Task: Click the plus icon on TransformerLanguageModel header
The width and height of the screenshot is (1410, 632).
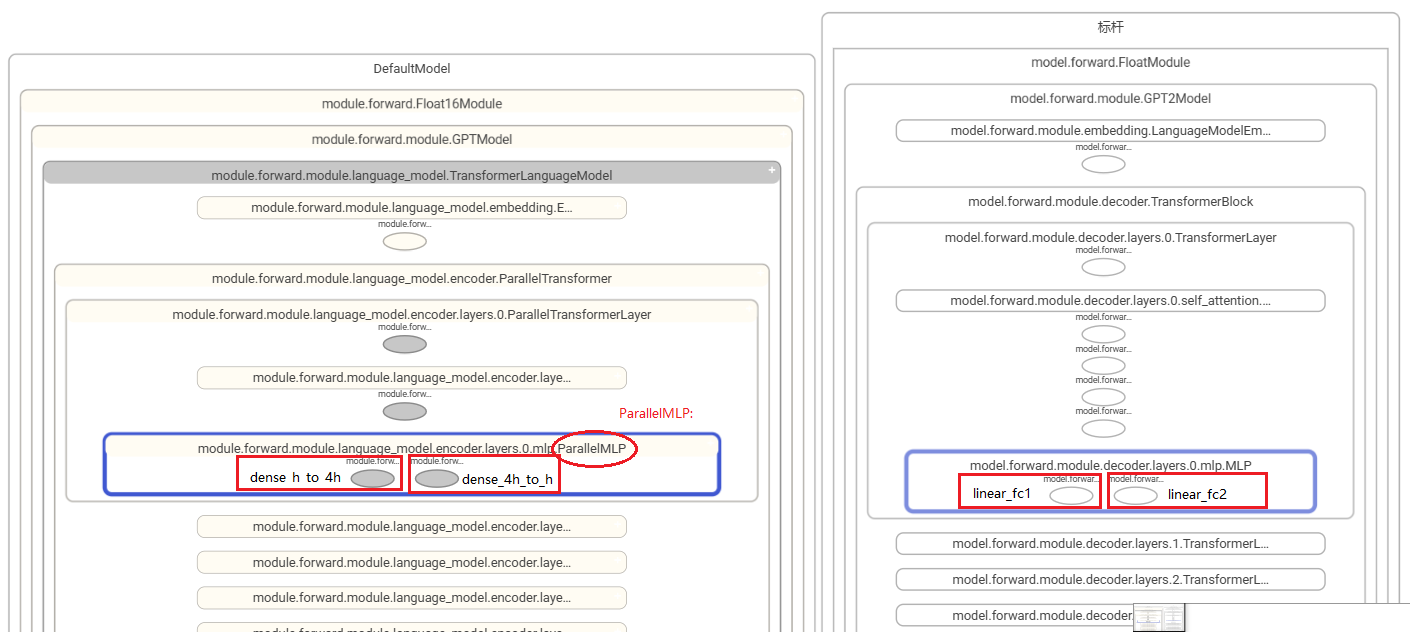Action: pos(771,171)
